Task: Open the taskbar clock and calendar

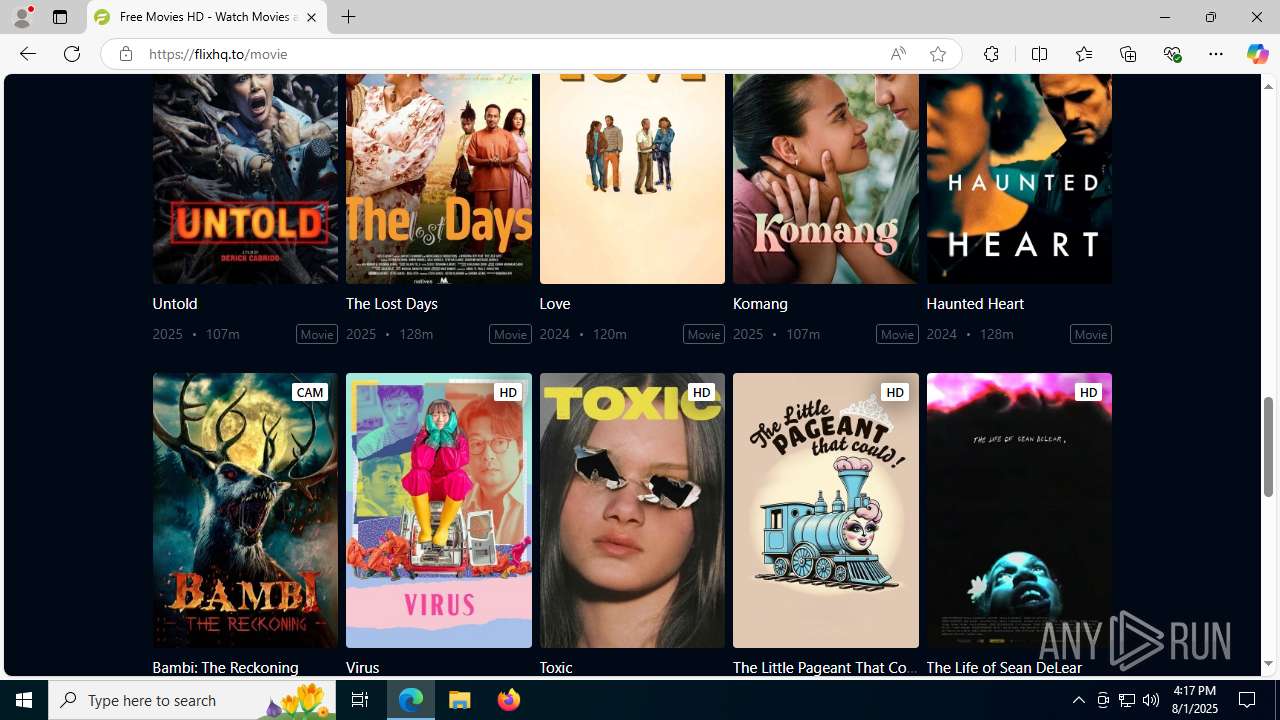Action: pyautogui.click(x=1193, y=700)
